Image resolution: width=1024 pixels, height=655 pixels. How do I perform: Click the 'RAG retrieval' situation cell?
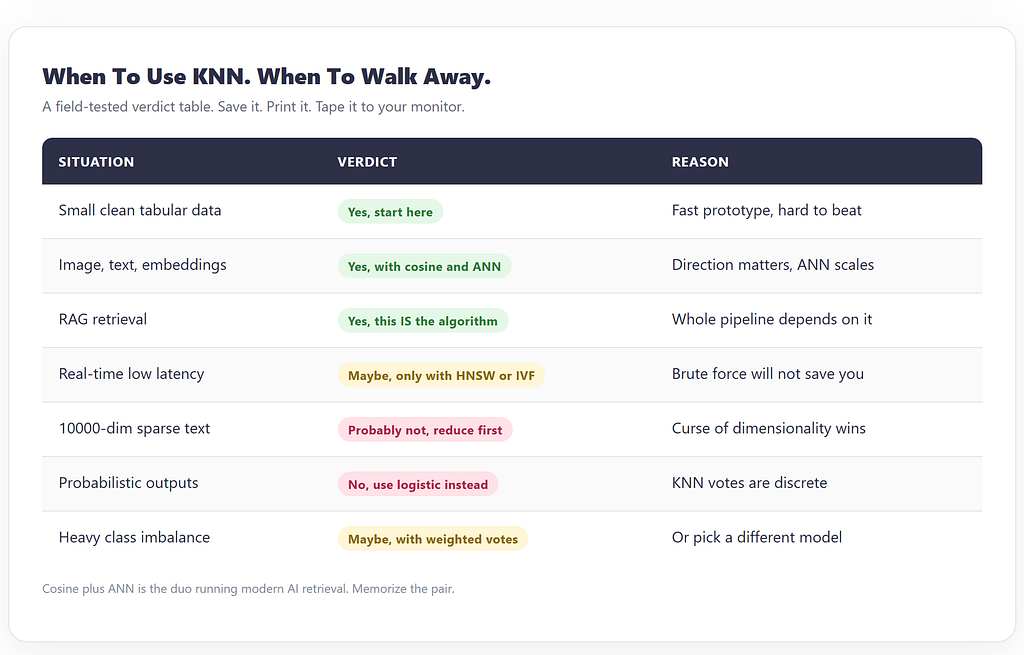[103, 319]
